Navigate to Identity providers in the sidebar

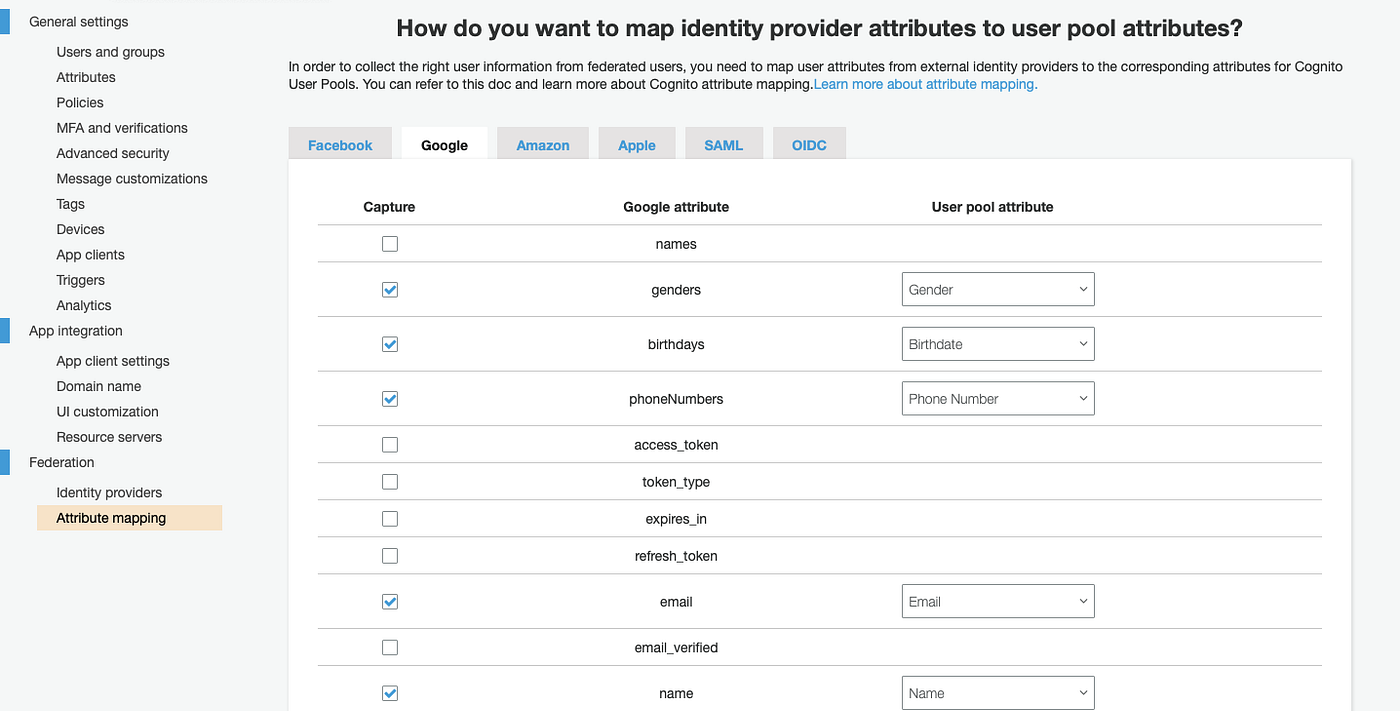[x=109, y=492]
